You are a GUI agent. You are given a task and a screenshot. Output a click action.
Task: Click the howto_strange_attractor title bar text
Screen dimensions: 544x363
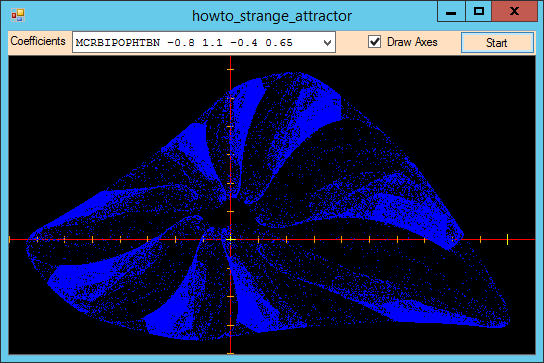272,16
